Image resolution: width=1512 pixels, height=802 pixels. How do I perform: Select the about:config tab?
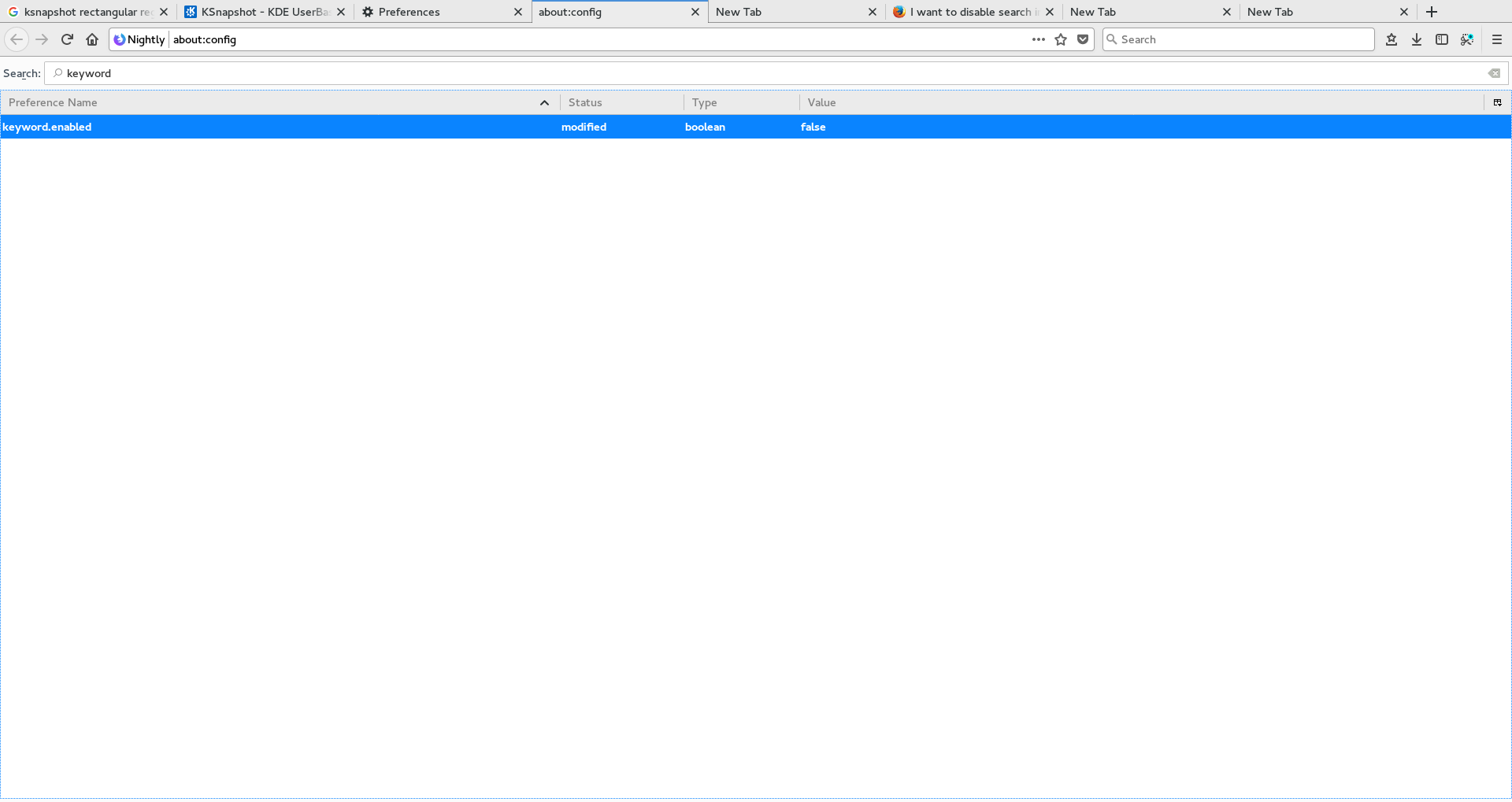(x=620, y=12)
